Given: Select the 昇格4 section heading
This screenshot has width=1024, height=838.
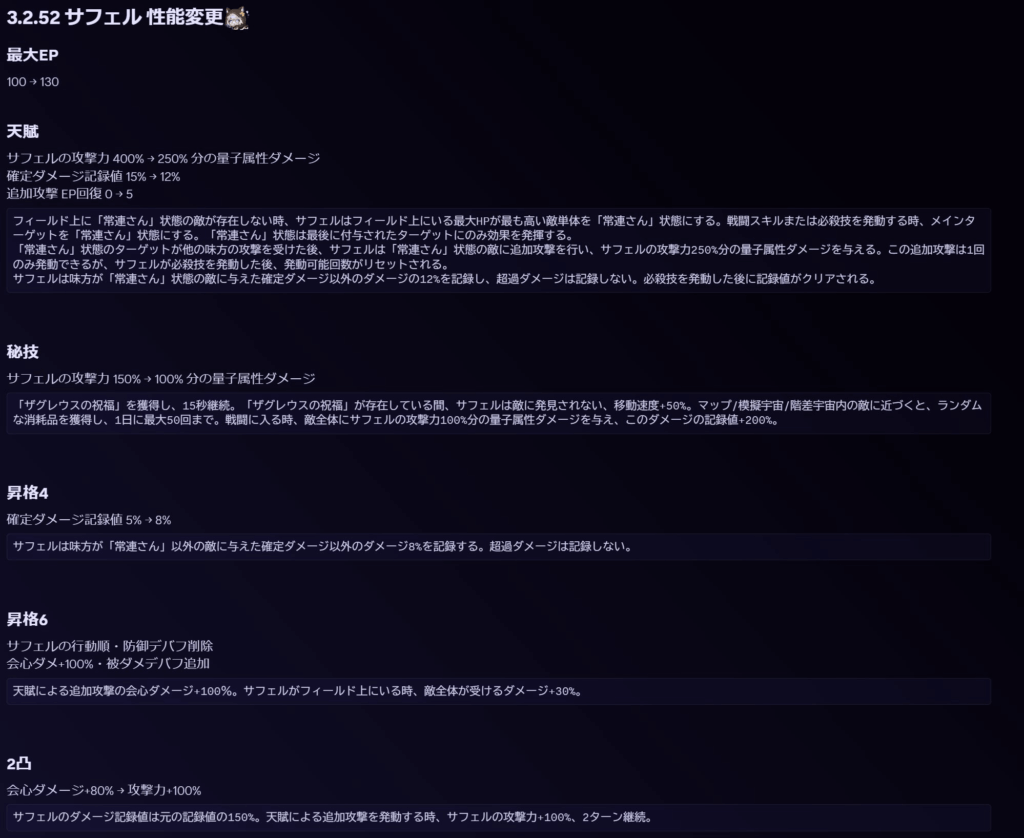Looking at the screenshot, I should (x=27, y=492).
